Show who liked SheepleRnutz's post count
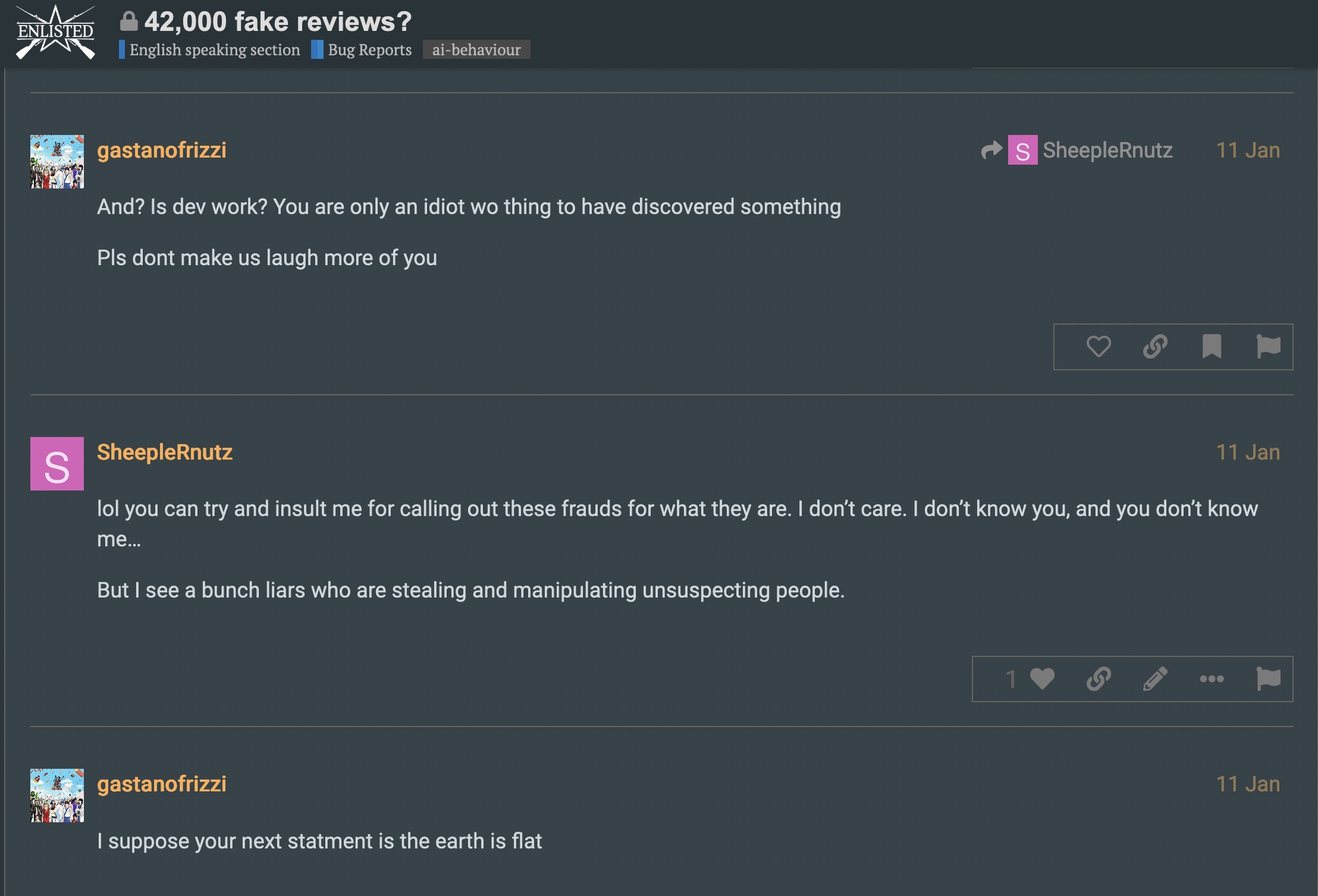Screen dimensions: 1318x896 (x=1011, y=678)
